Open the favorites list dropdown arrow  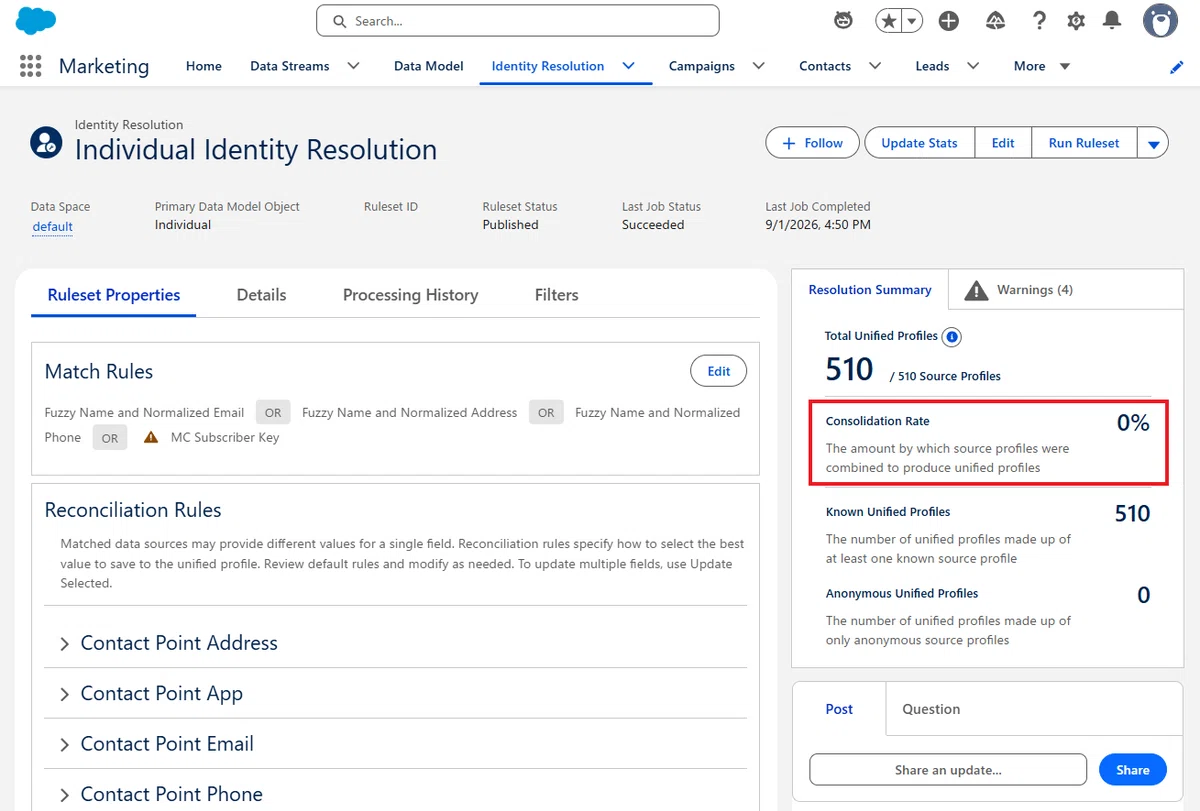pos(912,21)
